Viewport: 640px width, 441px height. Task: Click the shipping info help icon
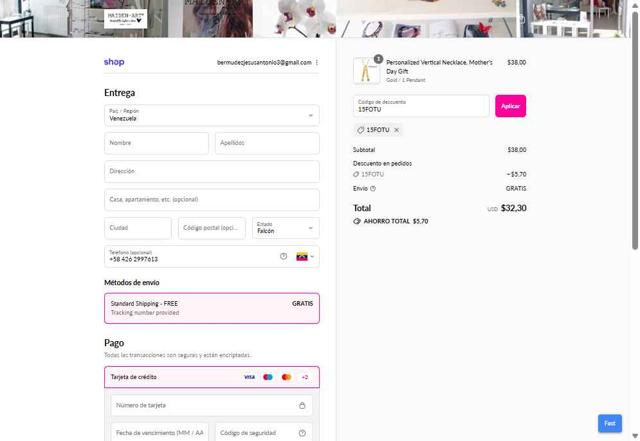pyautogui.click(x=373, y=189)
